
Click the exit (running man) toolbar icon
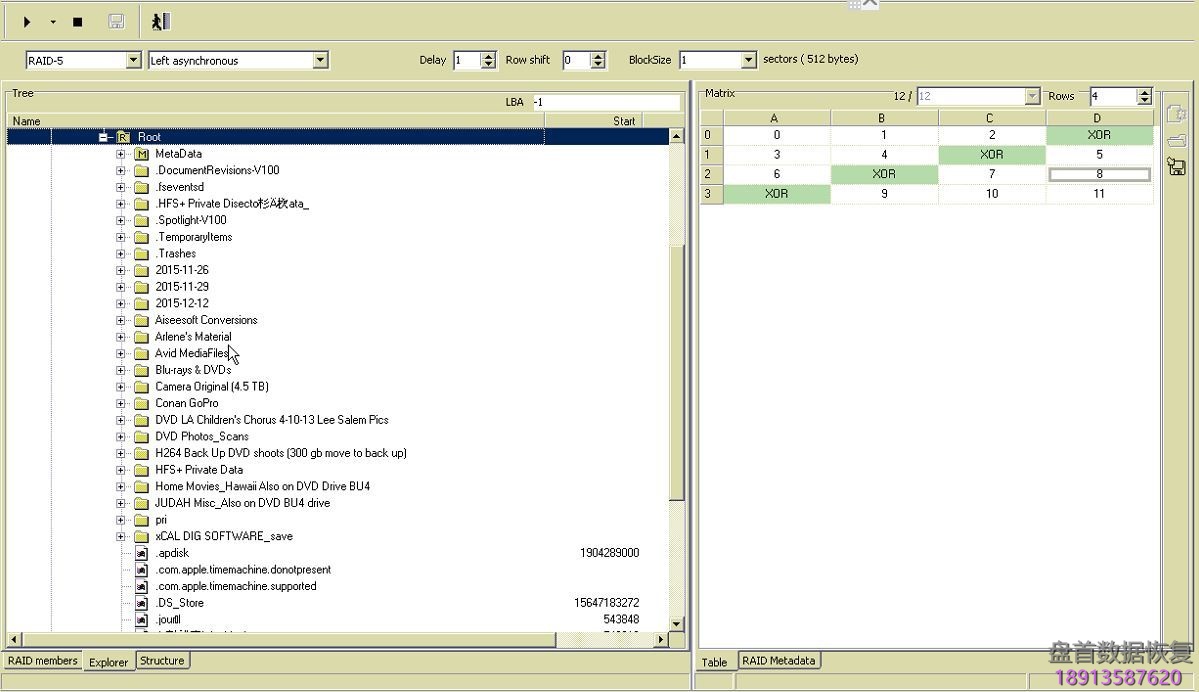(x=158, y=21)
